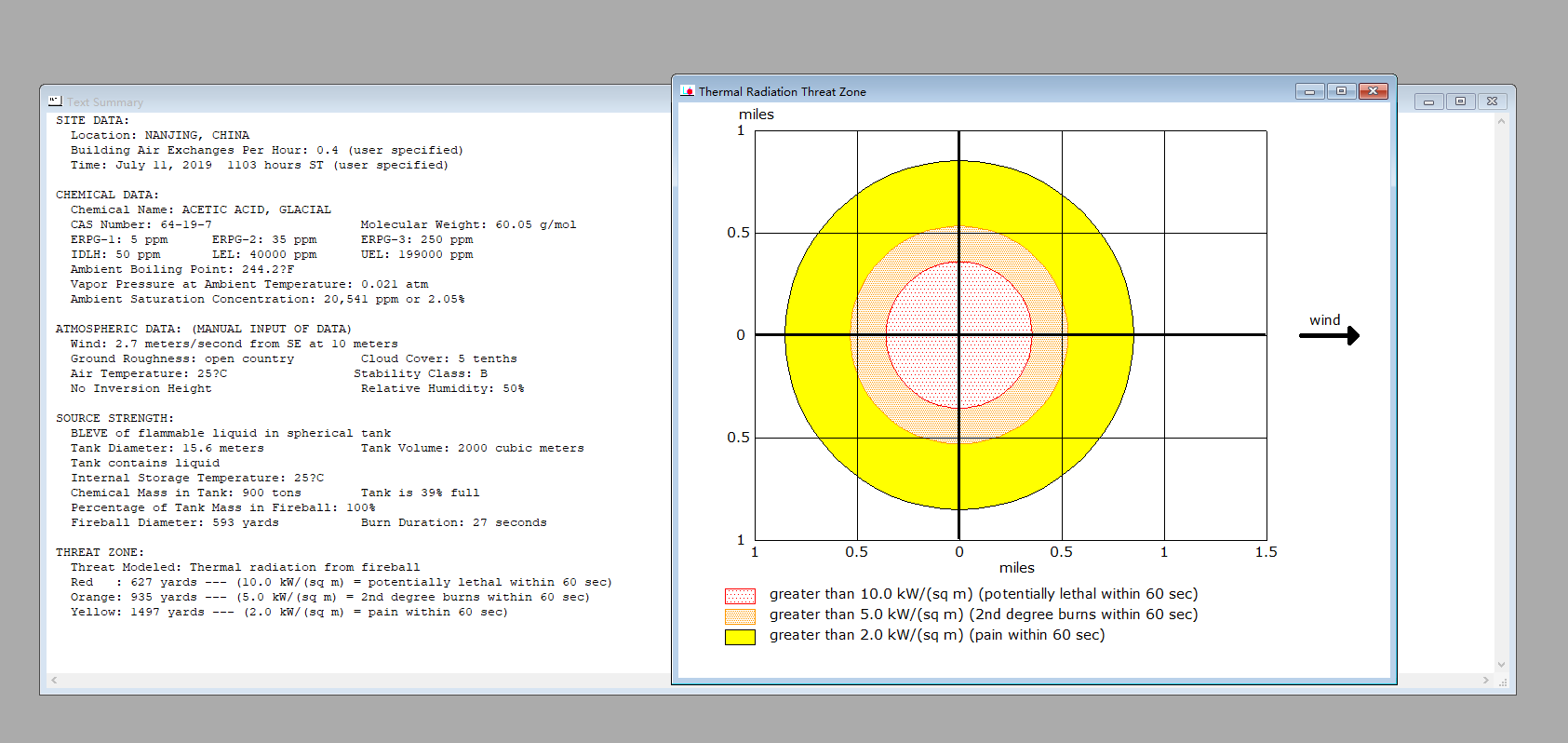
Task: Maximize the Text Summary window
Action: pos(1460,101)
